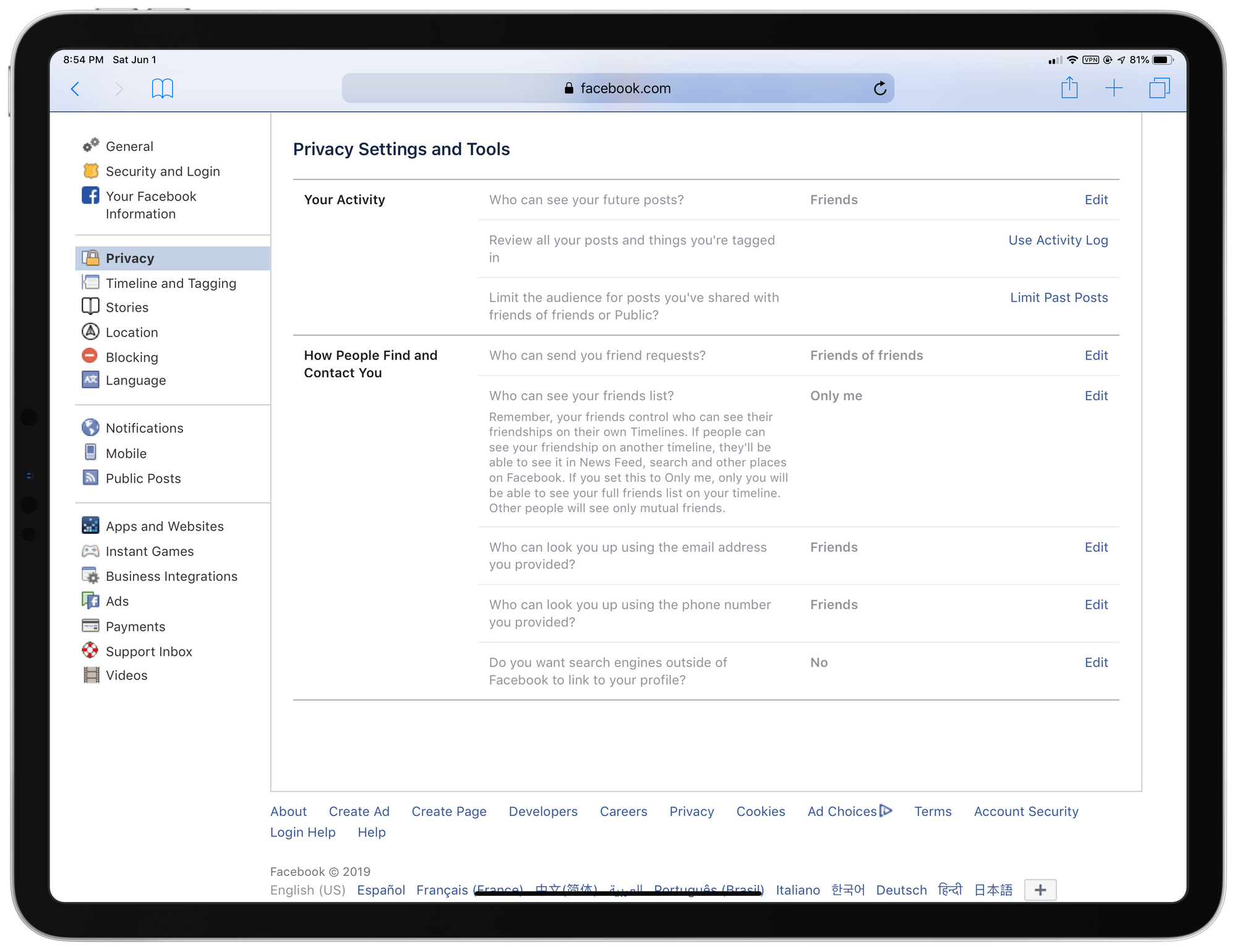Viewport: 1237px width, 952px height.
Task: Edit who can see your future posts
Action: (x=1096, y=200)
